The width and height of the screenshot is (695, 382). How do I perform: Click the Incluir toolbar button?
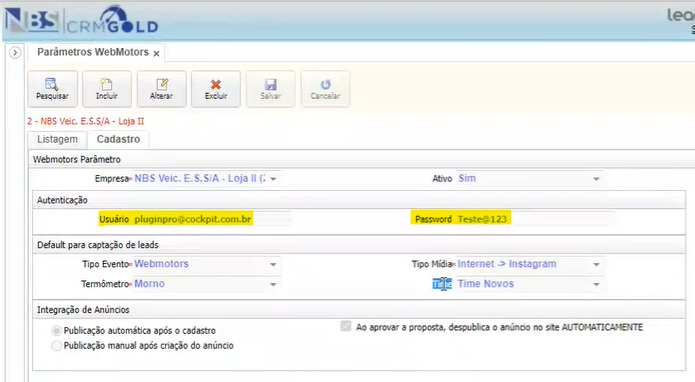[x=107, y=89]
